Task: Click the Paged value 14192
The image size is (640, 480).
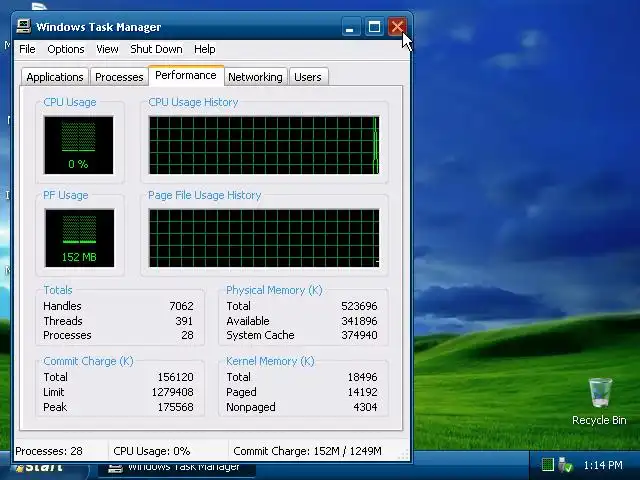Action: pyautogui.click(x=362, y=392)
